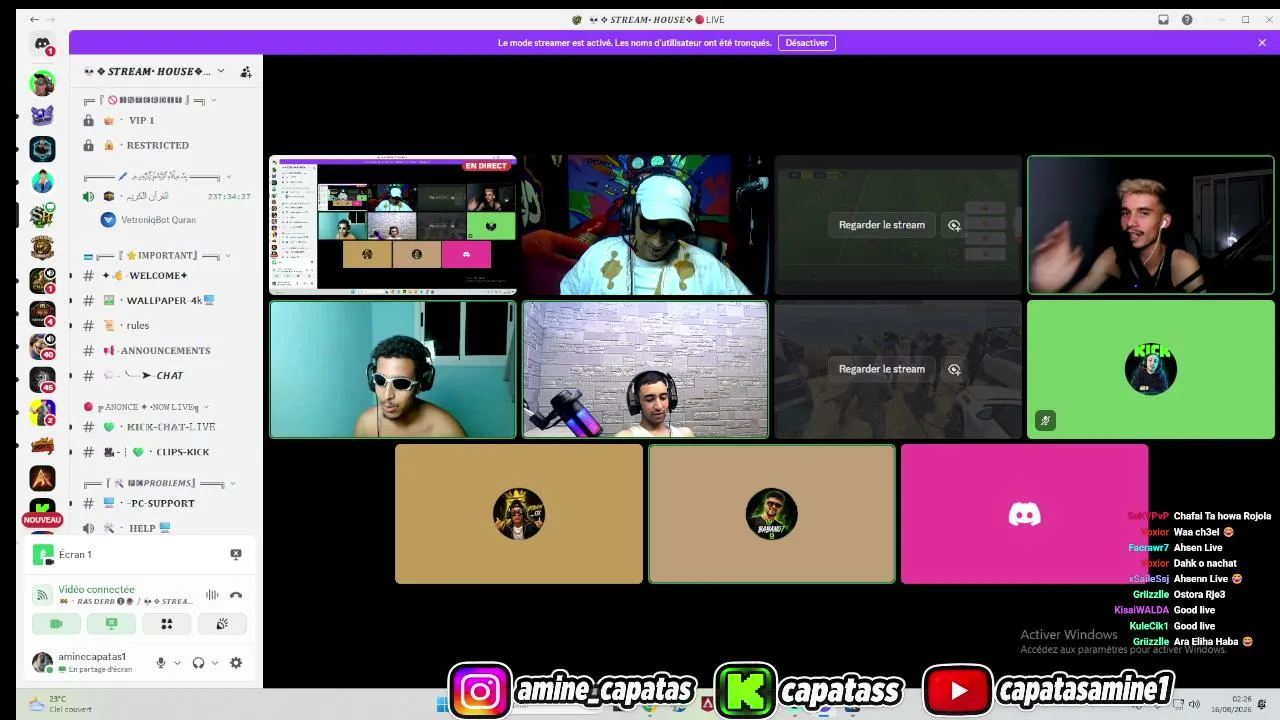This screenshot has height=720, width=1280.
Task: Disconnect from the voice call
Action: pos(236,595)
